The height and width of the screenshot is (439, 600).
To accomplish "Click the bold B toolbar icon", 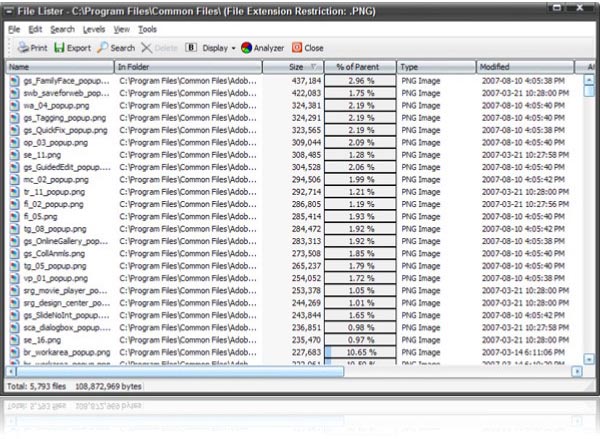I will coord(190,47).
